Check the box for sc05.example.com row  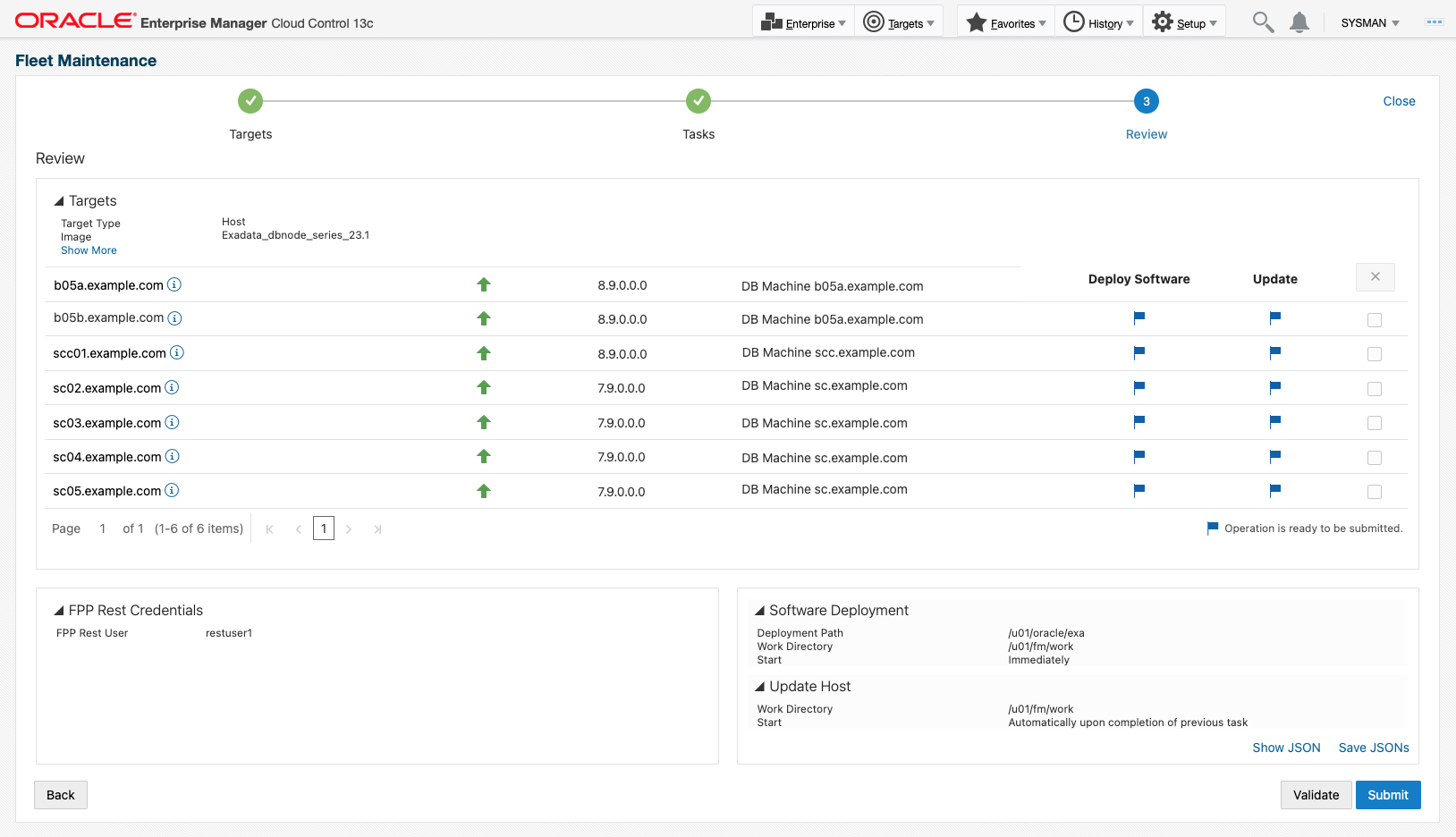point(1375,492)
